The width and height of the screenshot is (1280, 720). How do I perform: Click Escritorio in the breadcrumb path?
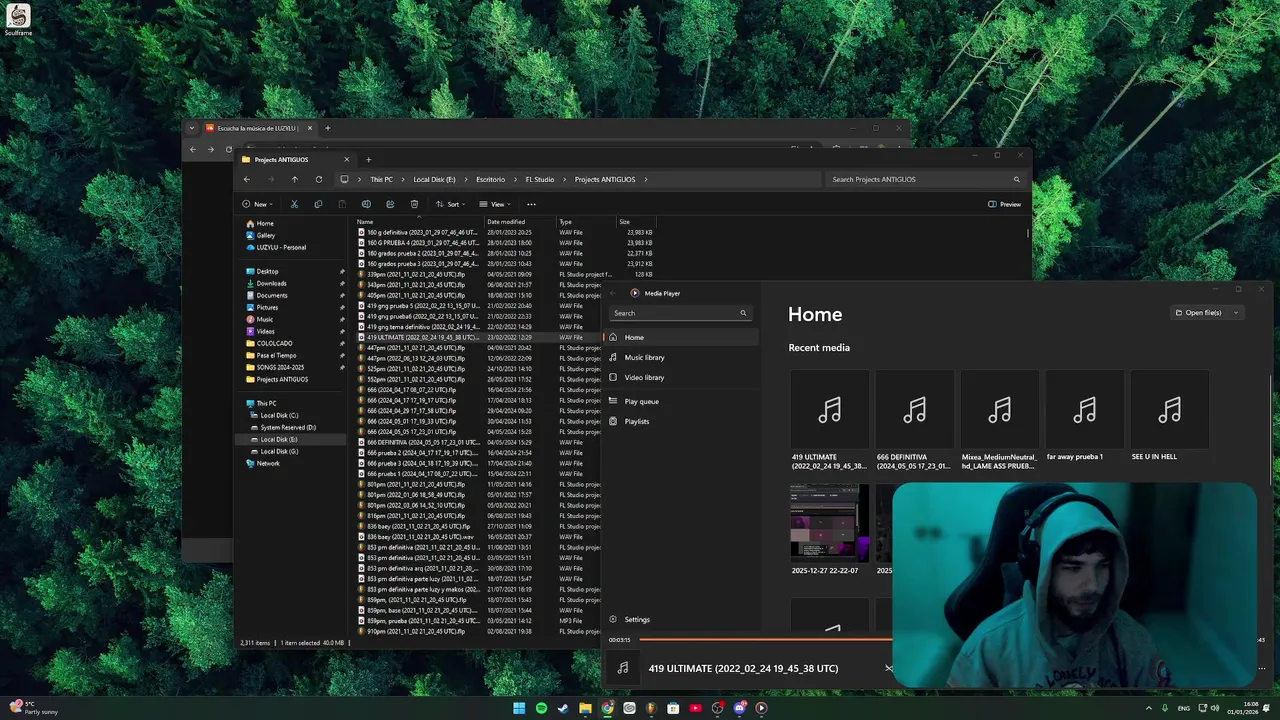click(x=490, y=179)
